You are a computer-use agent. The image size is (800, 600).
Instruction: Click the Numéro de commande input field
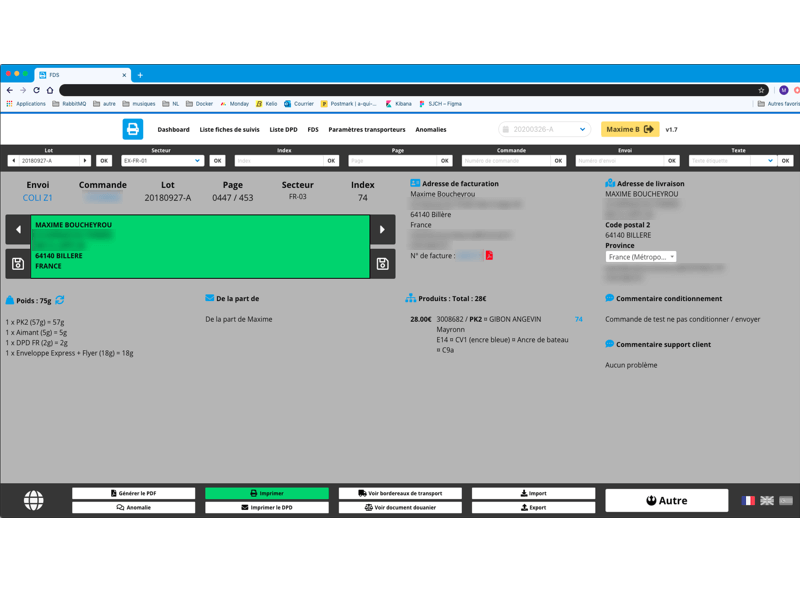tap(506, 160)
